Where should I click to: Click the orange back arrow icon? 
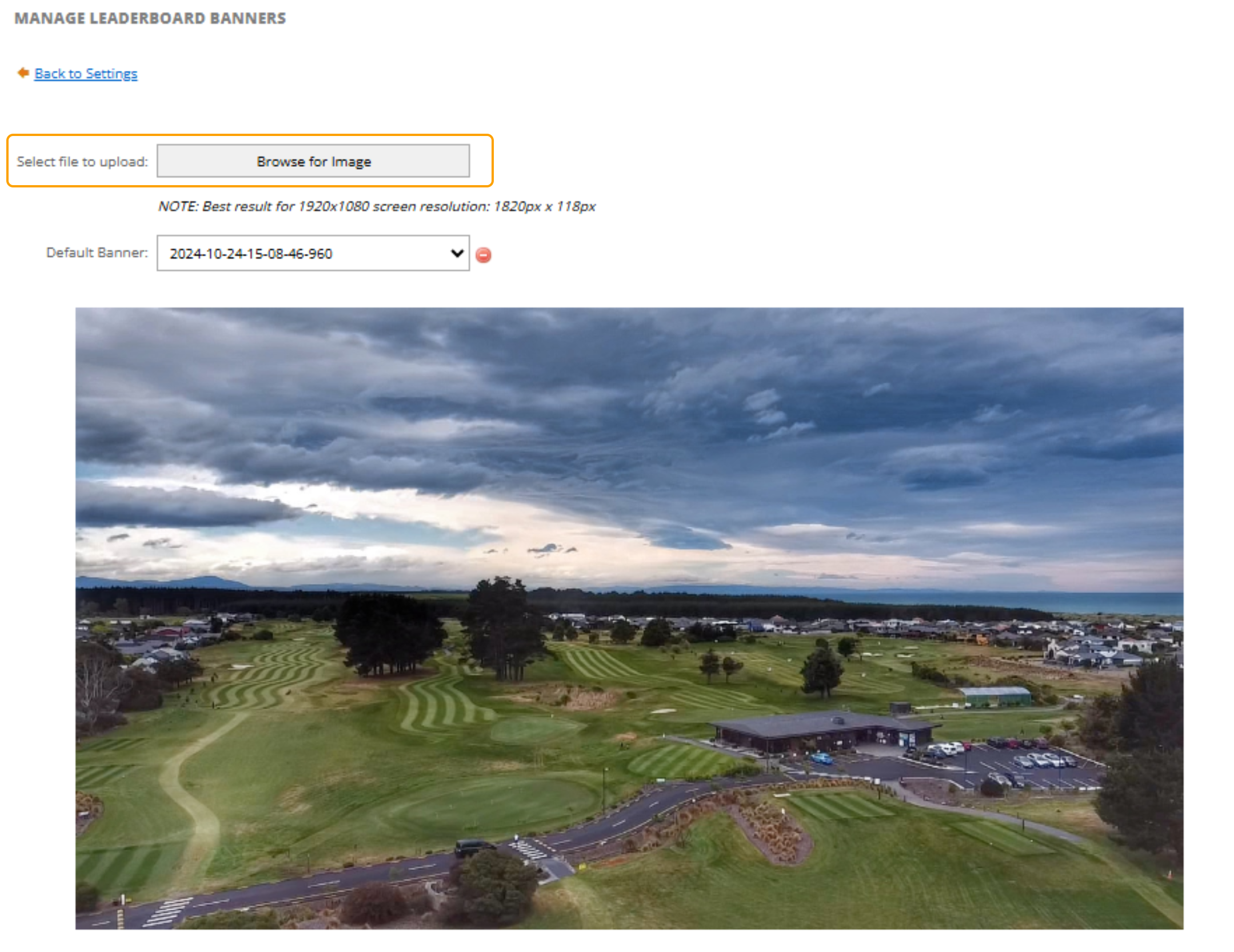[x=23, y=73]
